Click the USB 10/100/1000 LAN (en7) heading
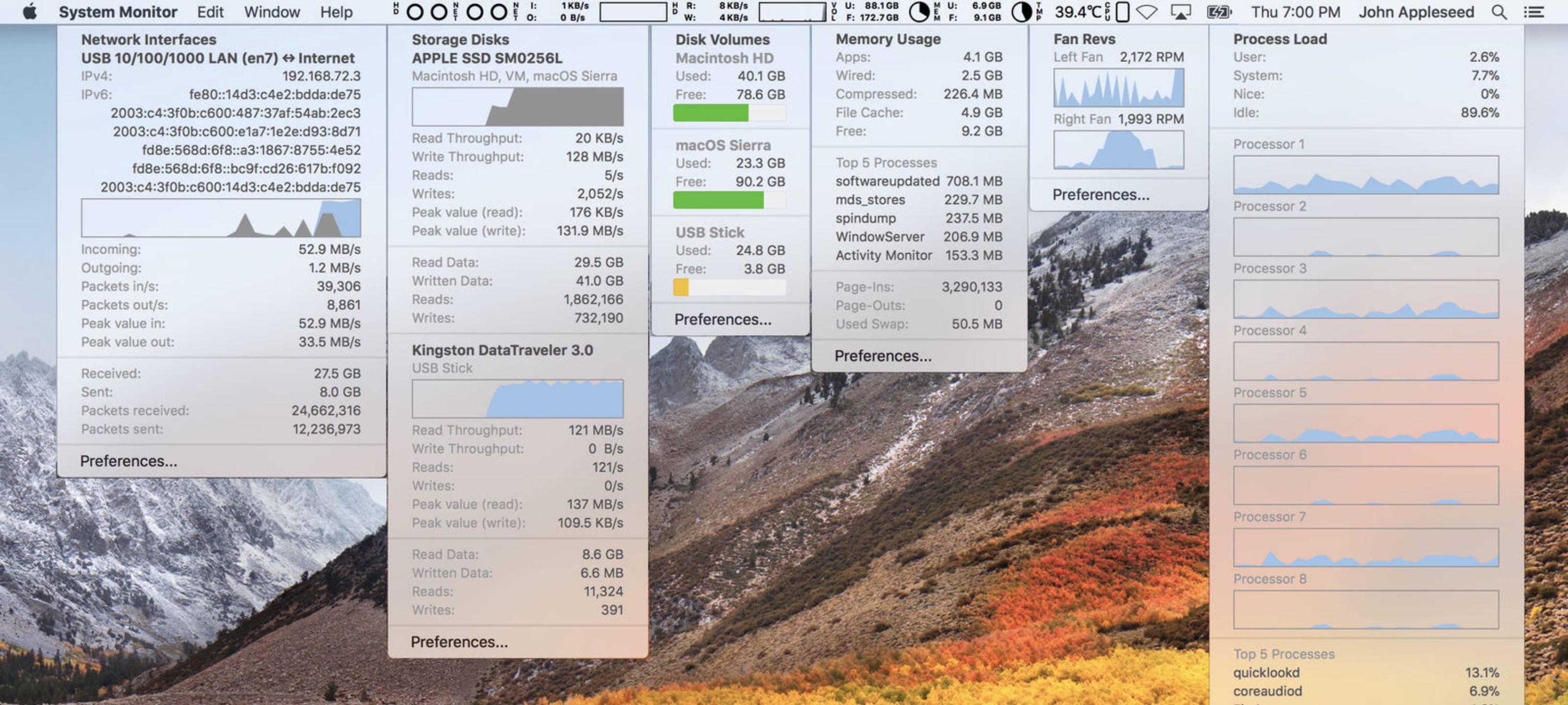The image size is (1568, 705). click(x=217, y=58)
